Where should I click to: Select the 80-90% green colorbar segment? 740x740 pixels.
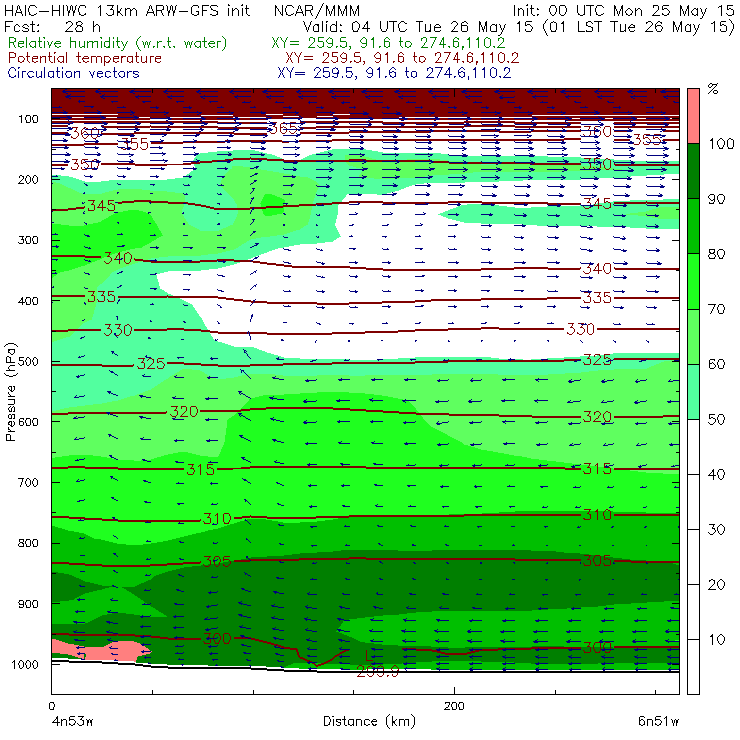693,226
